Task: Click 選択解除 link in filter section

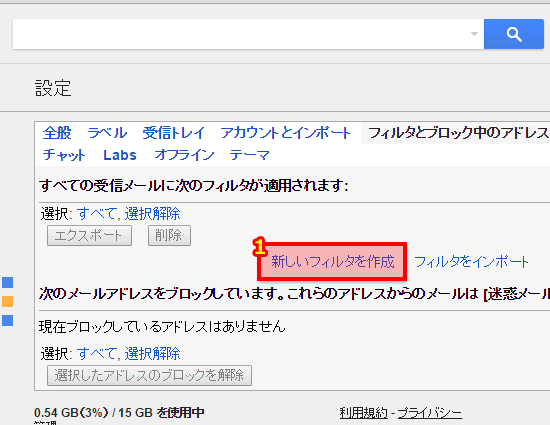Action: coord(153,214)
